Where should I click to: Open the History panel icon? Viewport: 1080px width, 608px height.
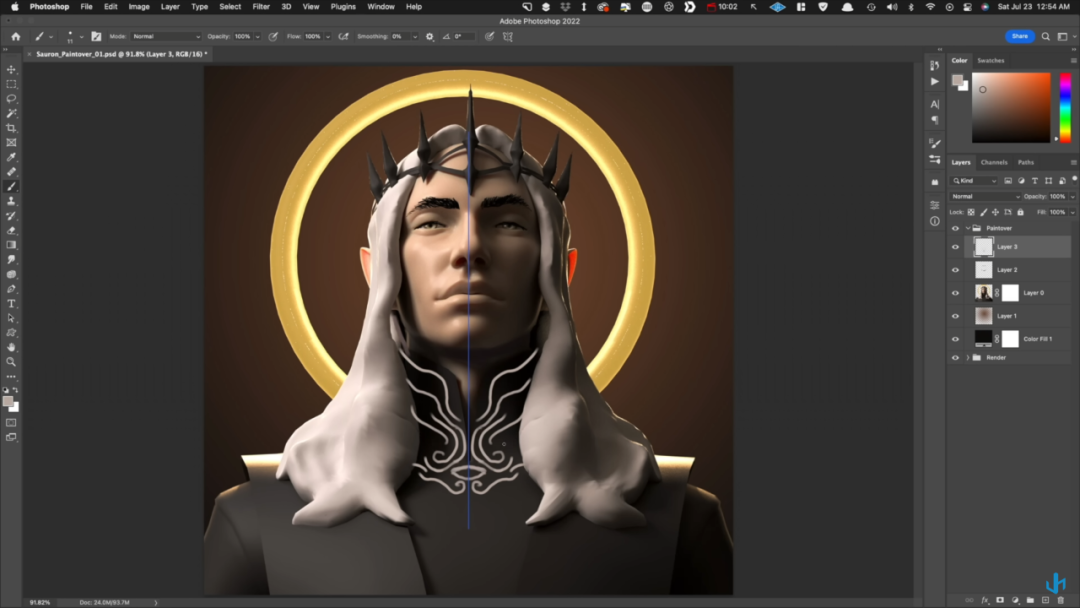click(935, 65)
